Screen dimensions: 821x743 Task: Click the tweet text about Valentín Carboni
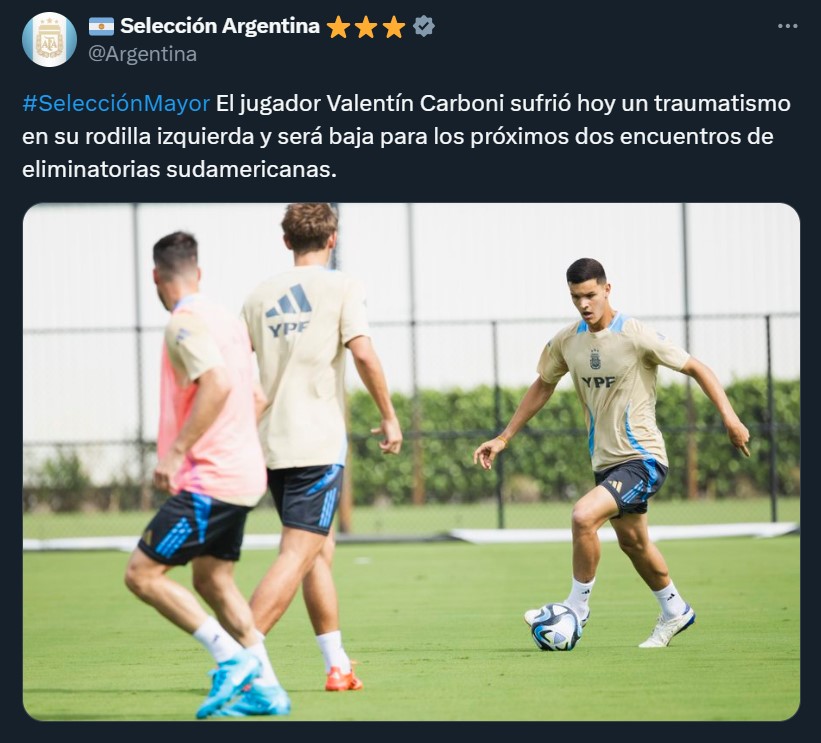pos(406,136)
